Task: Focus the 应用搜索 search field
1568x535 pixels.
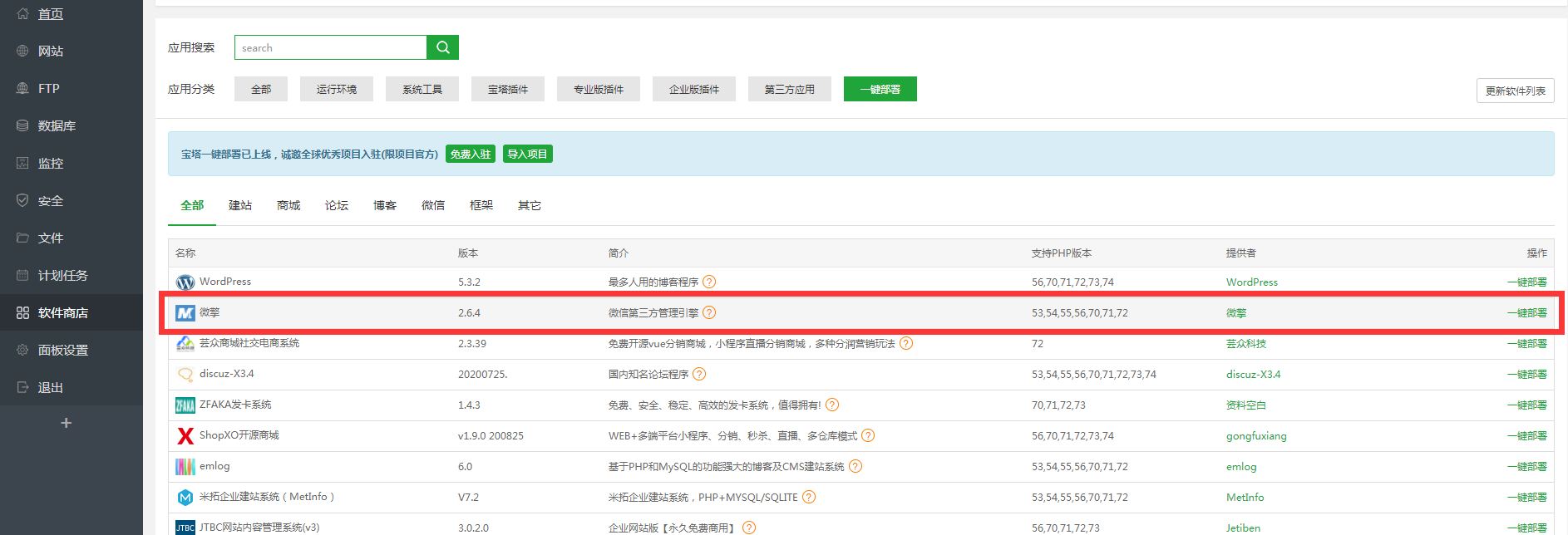Action: (x=331, y=47)
